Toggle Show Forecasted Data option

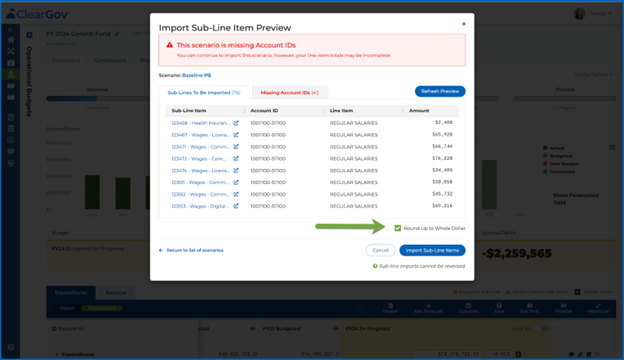tap(546, 198)
